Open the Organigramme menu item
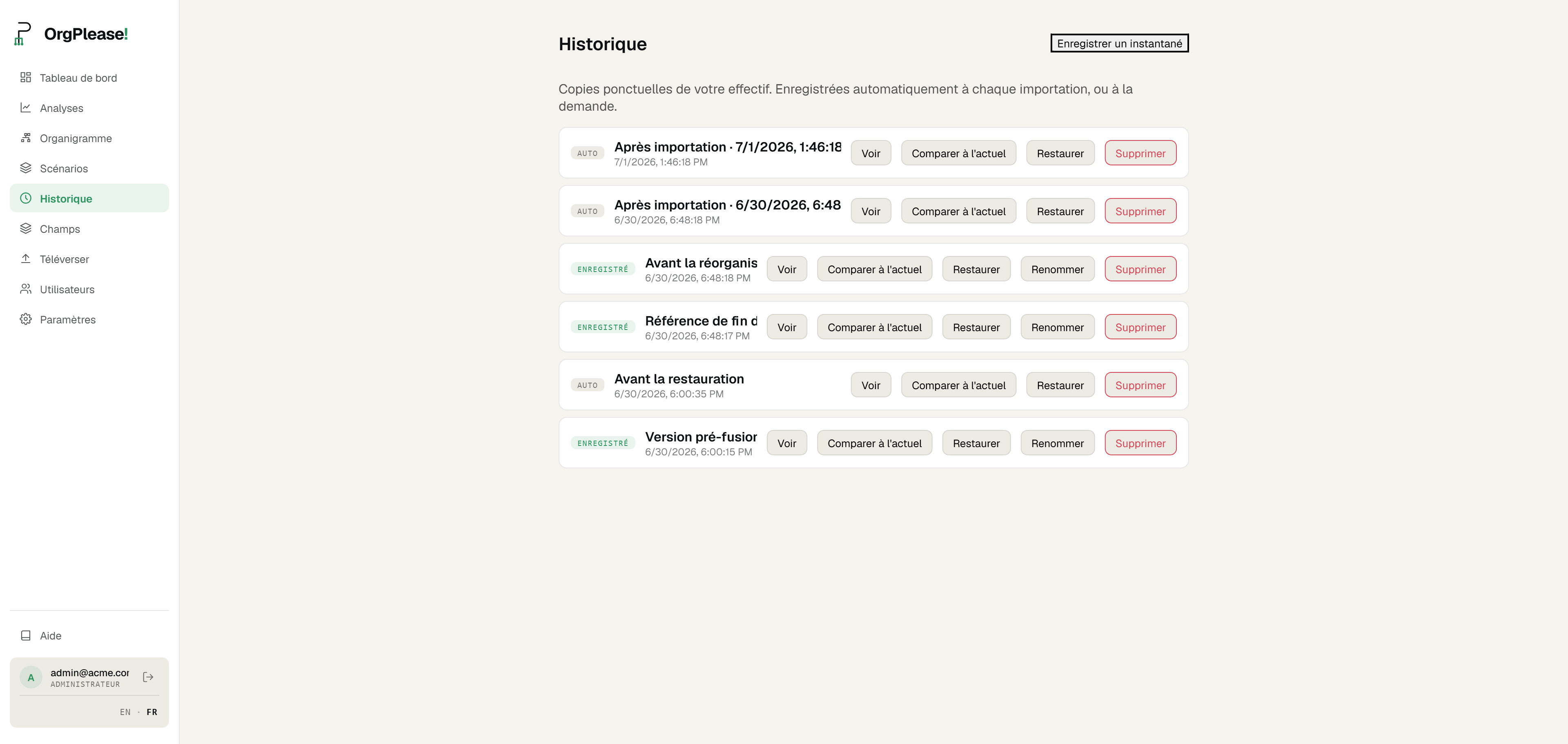1568x744 pixels. pos(89,138)
